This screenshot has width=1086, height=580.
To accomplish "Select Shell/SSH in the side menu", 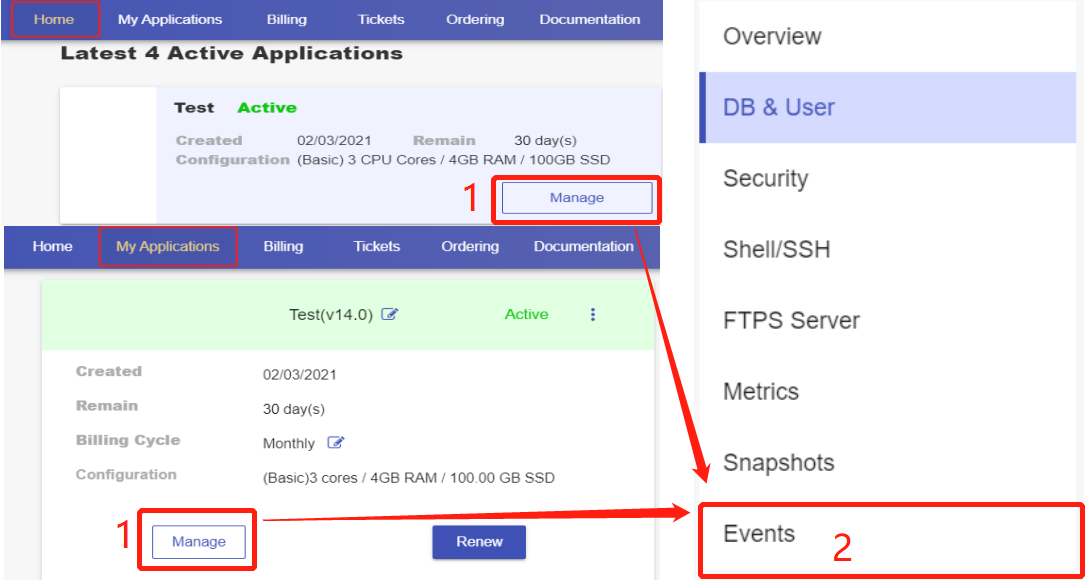I will pyautogui.click(x=777, y=250).
